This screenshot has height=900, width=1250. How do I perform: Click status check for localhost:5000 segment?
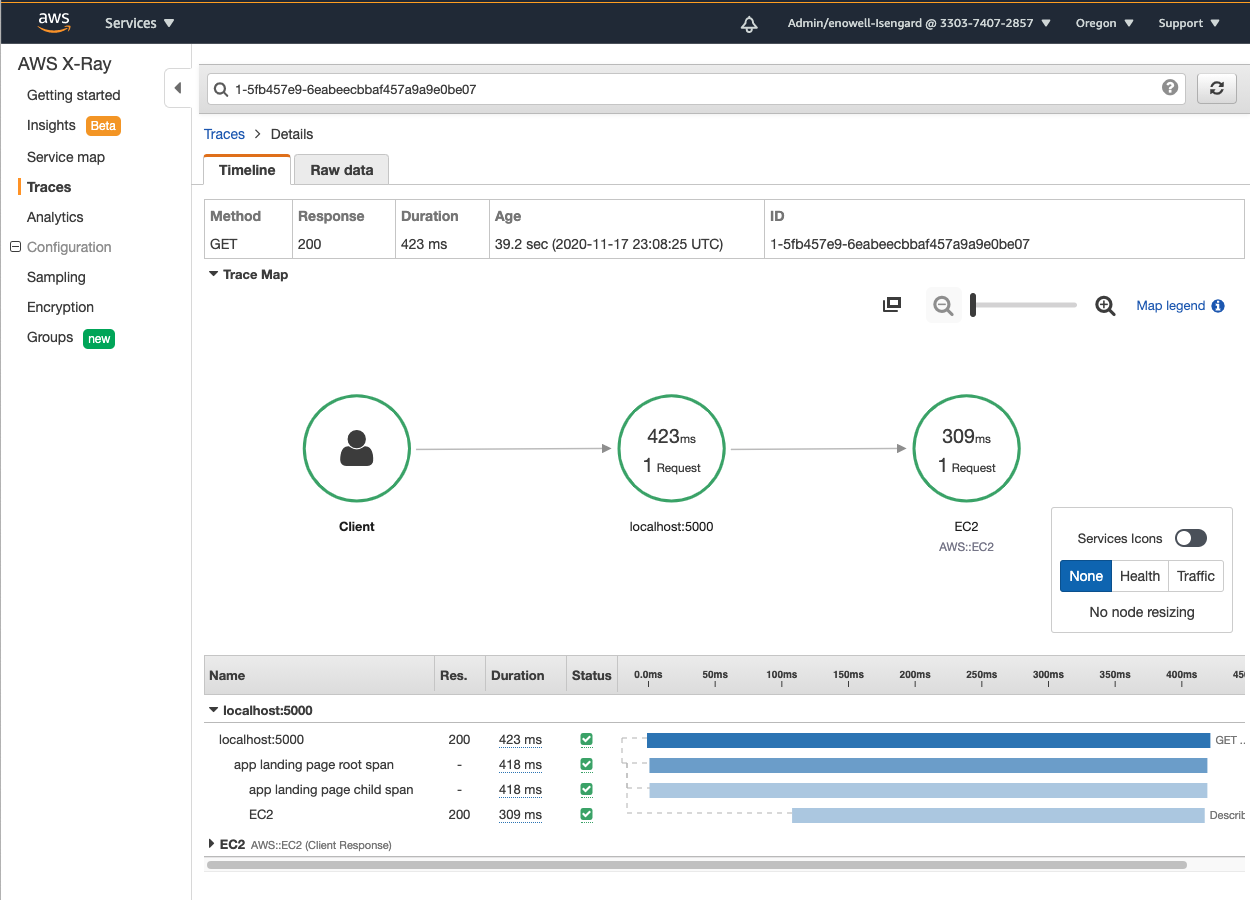tap(586, 740)
